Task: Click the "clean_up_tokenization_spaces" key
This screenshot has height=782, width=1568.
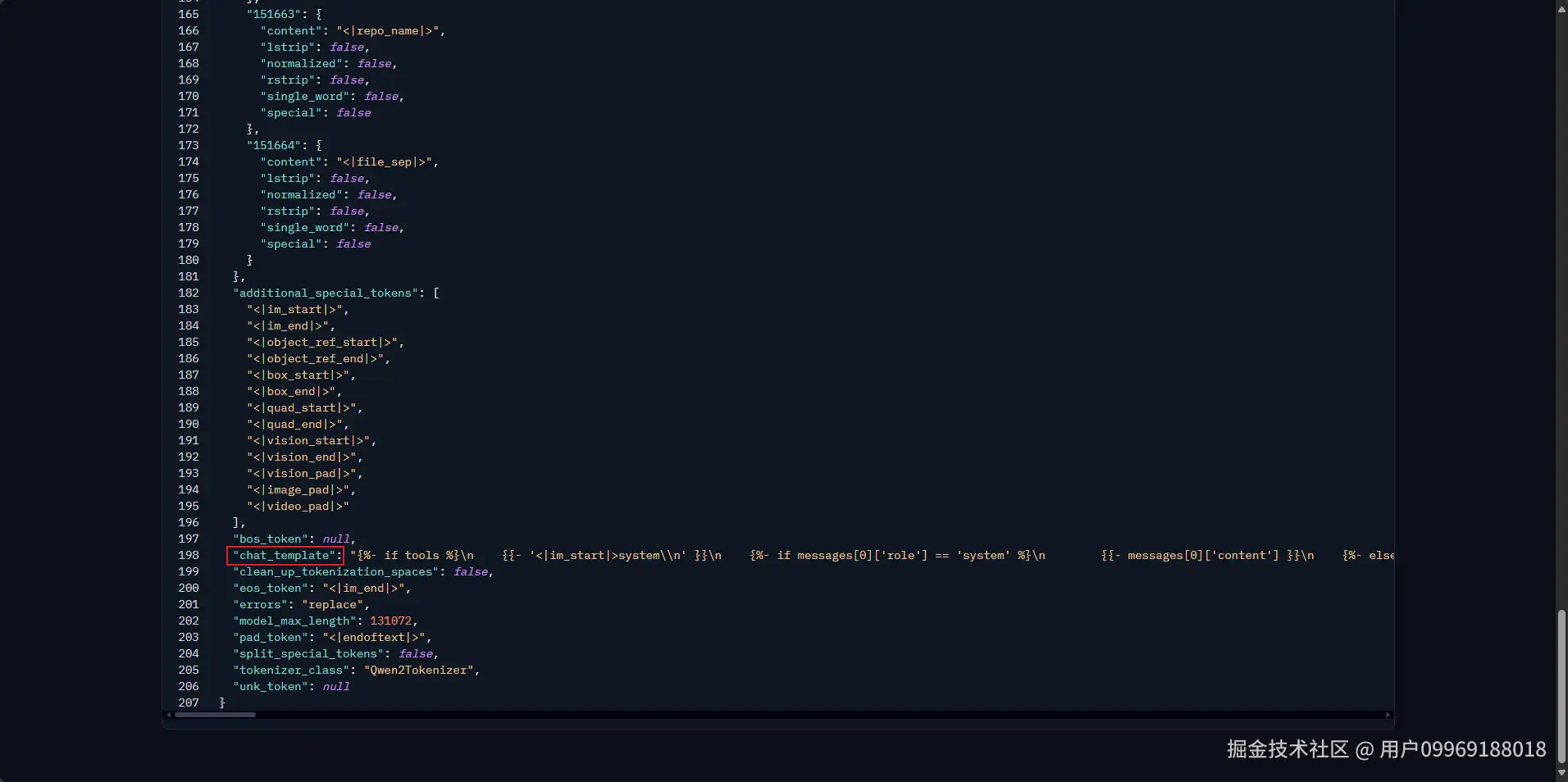Action: pyautogui.click(x=336, y=572)
